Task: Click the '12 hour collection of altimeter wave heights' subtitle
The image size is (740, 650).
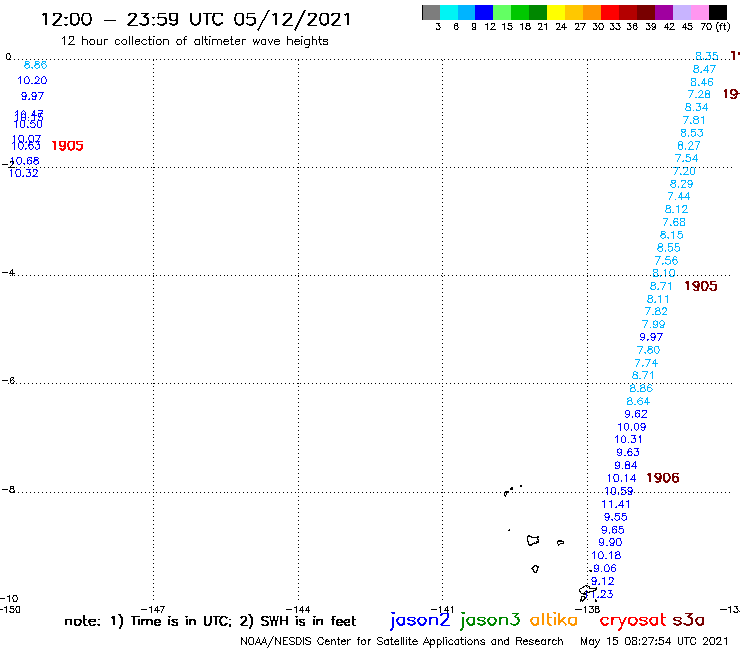Action: (x=194, y=41)
